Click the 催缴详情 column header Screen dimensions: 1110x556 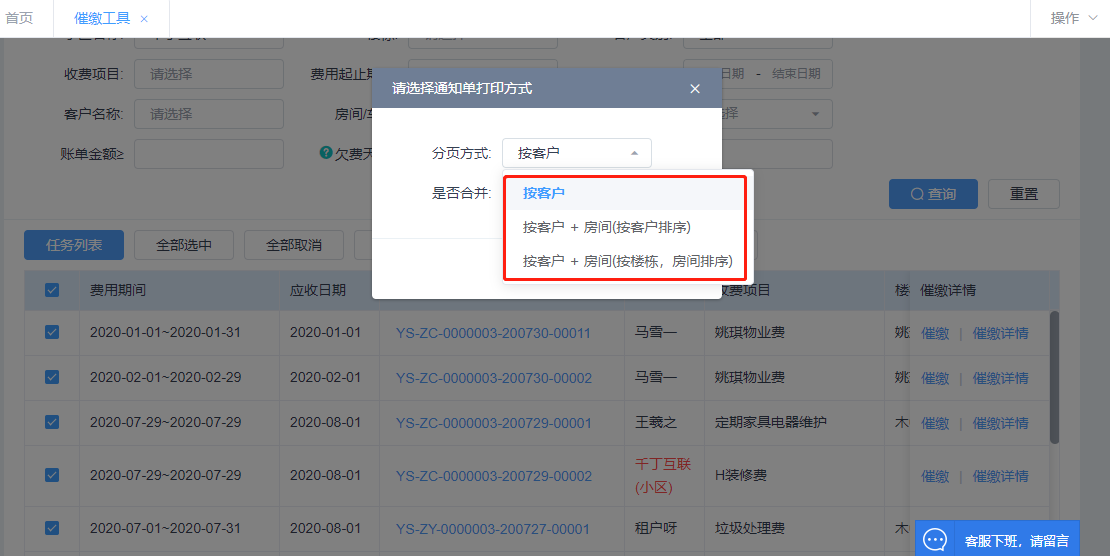(x=948, y=290)
